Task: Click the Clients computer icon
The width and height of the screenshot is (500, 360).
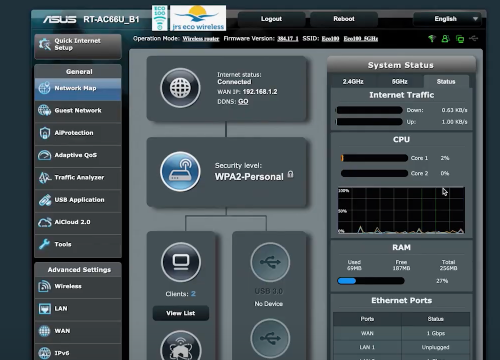Action: (x=181, y=262)
